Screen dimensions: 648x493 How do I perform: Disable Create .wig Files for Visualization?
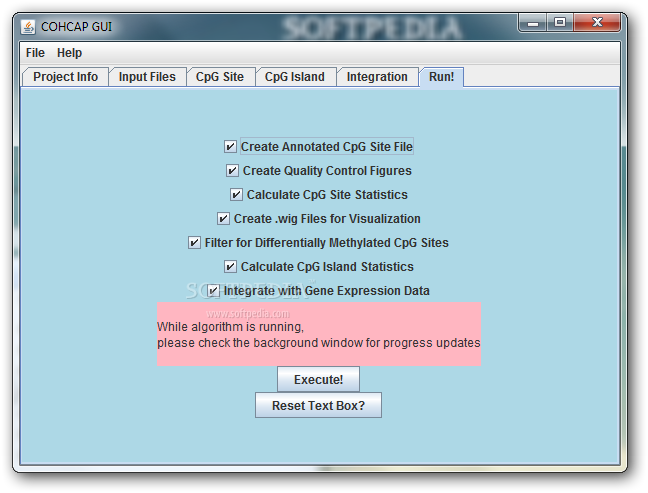223,219
